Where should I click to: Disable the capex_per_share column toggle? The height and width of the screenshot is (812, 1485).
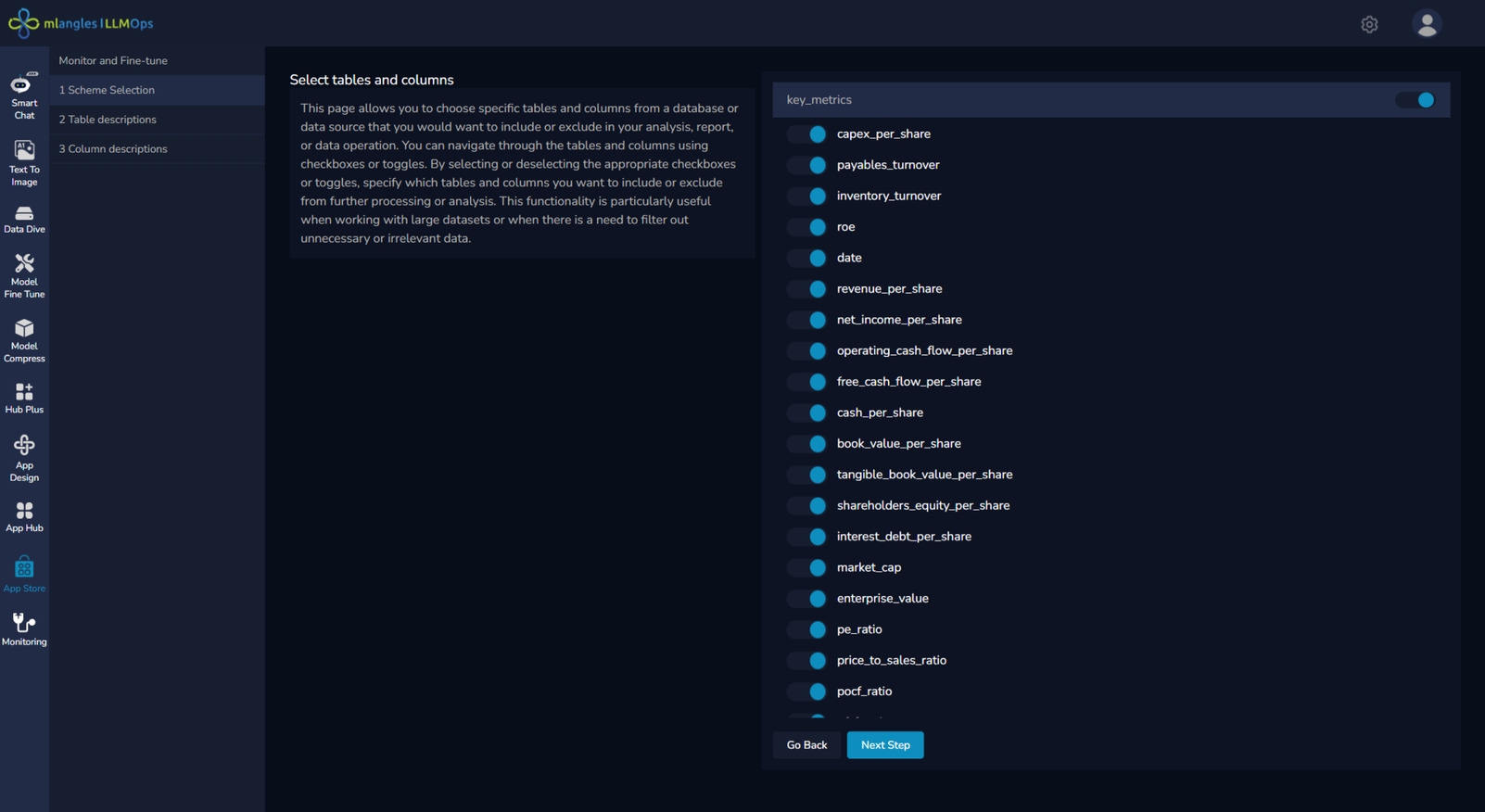pyautogui.click(x=807, y=134)
